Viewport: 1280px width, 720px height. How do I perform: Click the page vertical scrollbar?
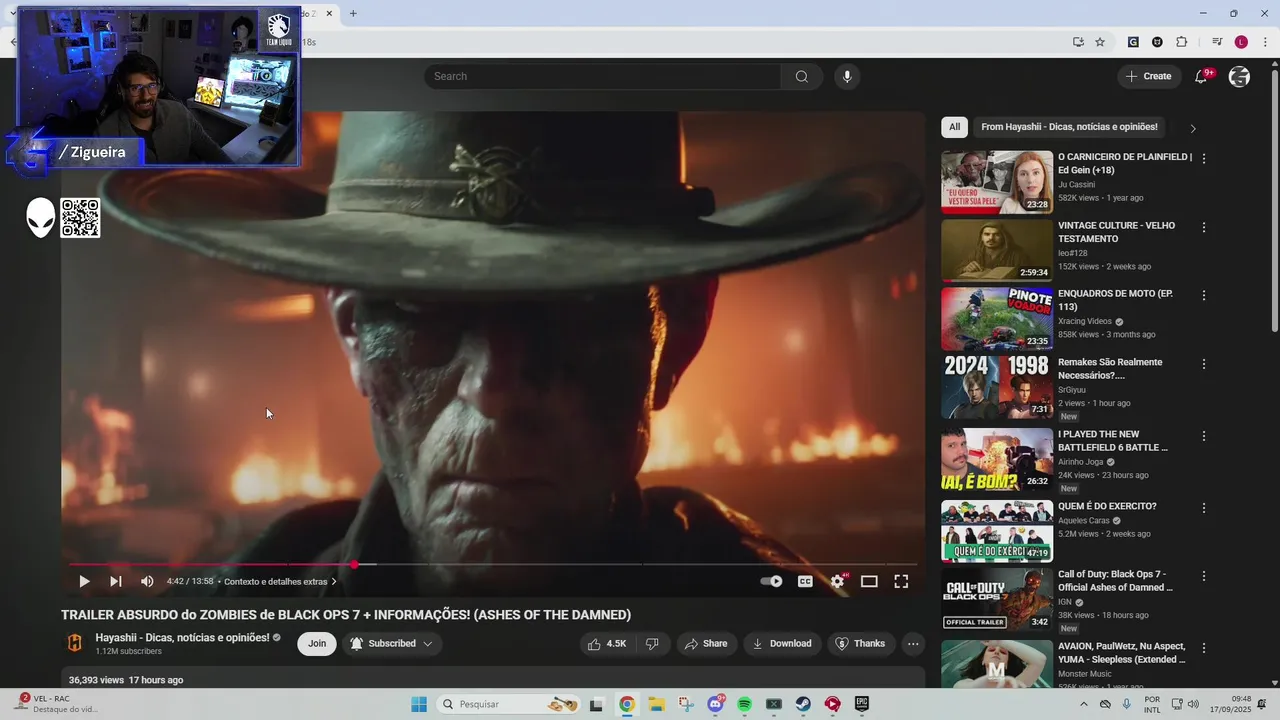point(1274,200)
